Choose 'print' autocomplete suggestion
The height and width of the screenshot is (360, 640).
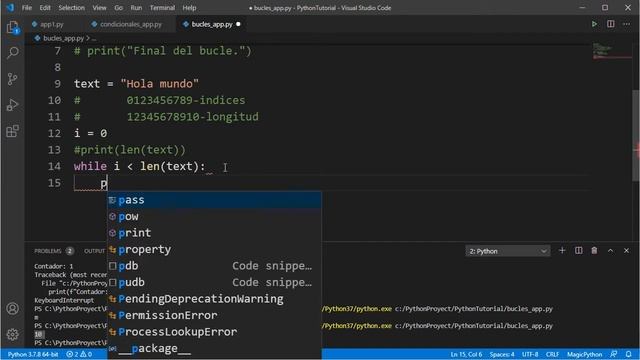(214, 233)
